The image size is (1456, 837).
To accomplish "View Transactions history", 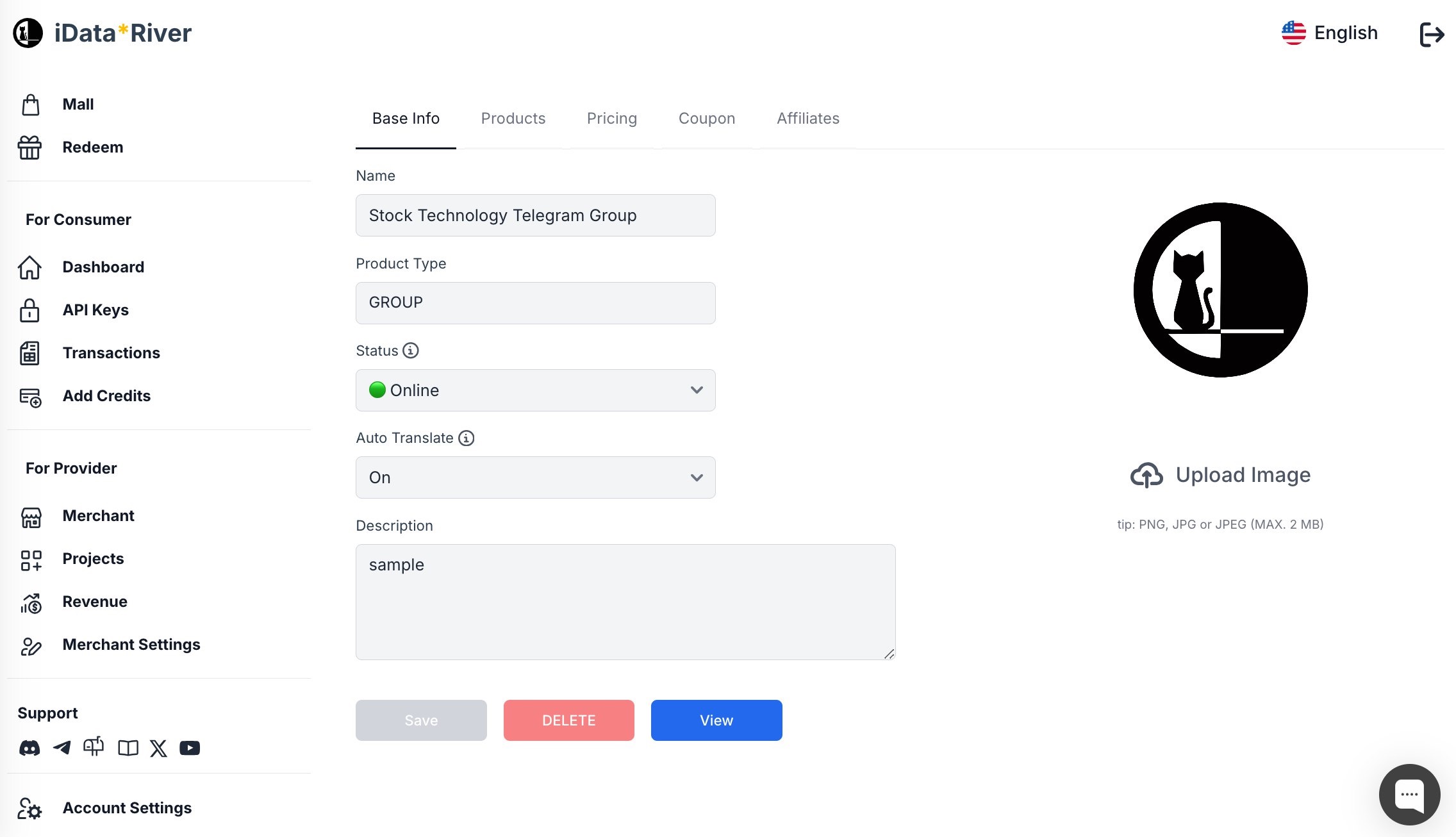I will 111,352.
